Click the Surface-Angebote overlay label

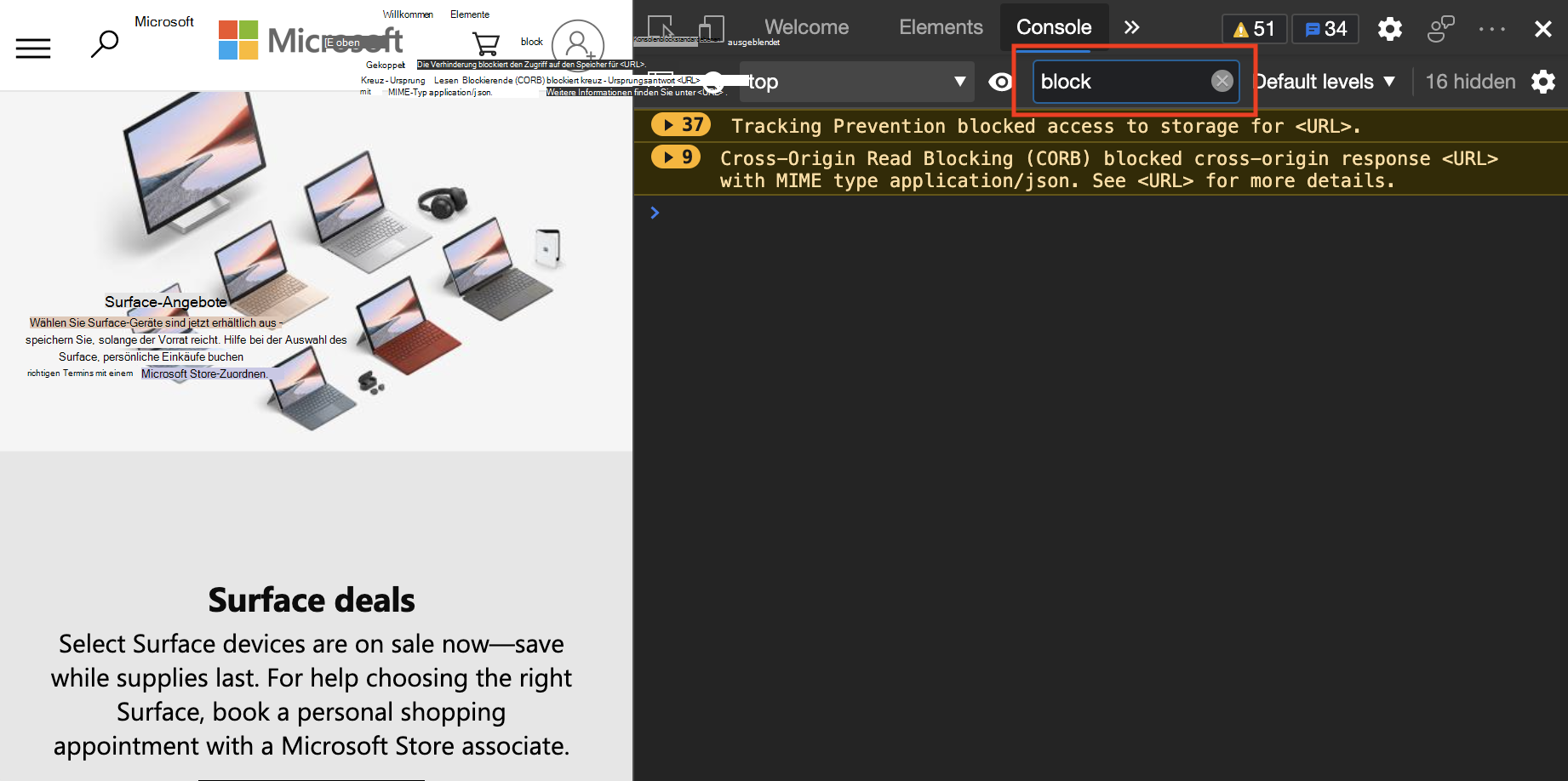tap(166, 302)
